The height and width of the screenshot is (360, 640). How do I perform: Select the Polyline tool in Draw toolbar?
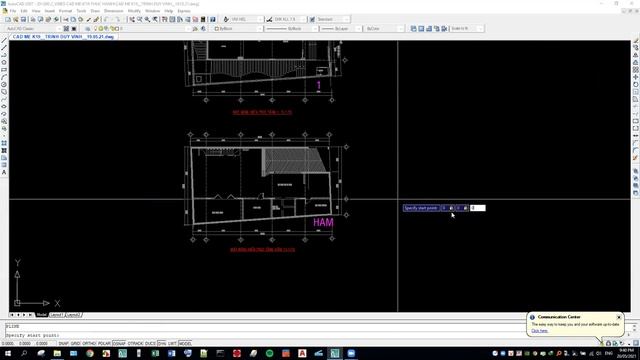coord(4,55)
